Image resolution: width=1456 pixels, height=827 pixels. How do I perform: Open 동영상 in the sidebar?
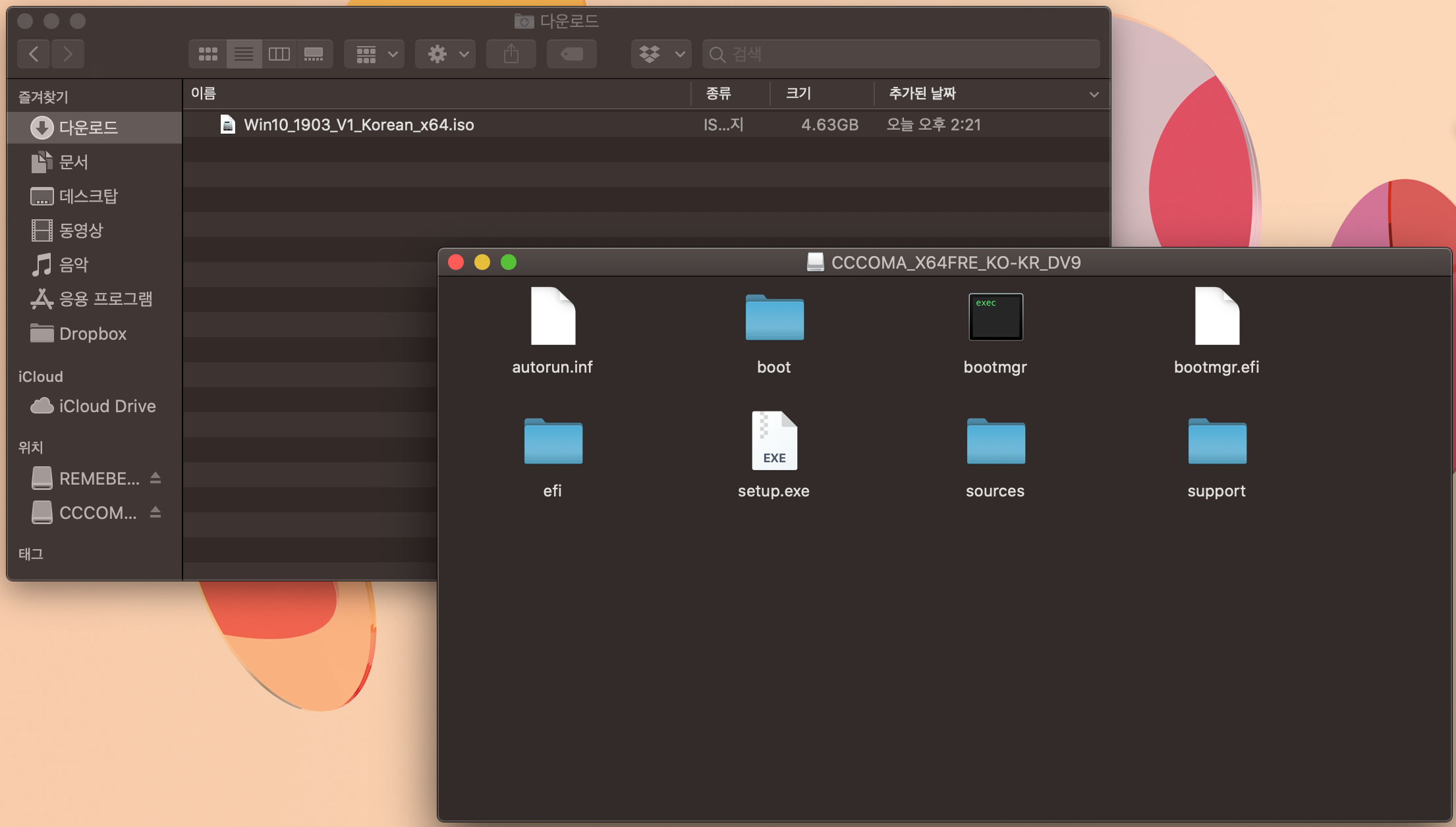pyautogui.click(x=94, y=230)
